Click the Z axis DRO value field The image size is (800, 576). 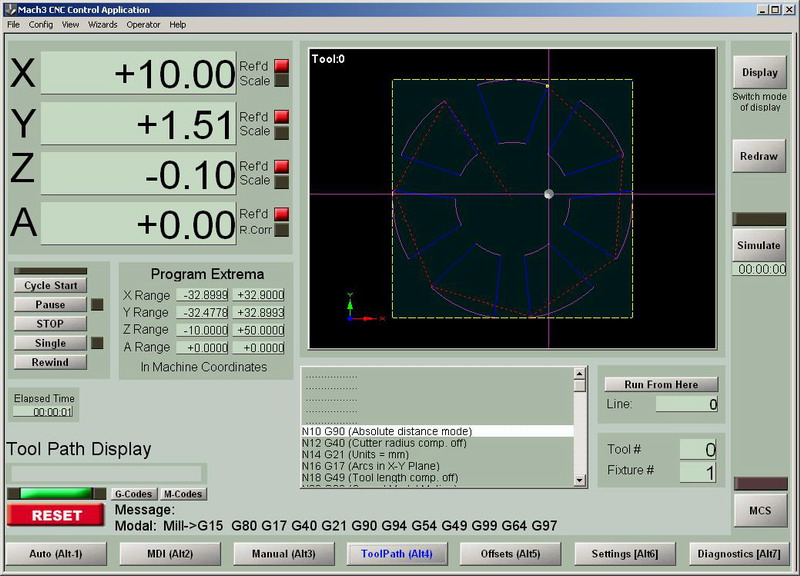tap(138, 173)
